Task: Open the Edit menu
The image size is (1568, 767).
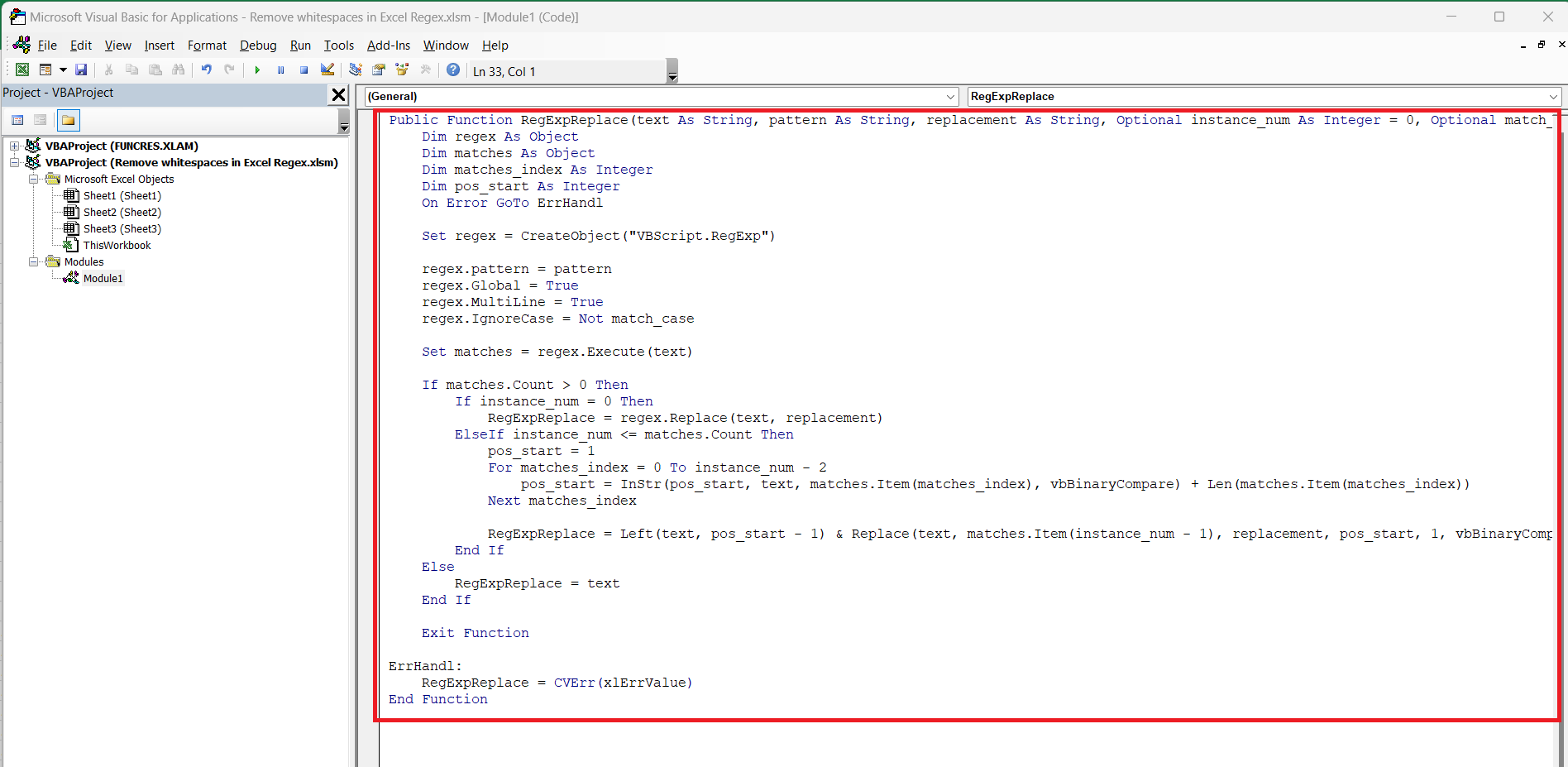Action: click(81, 46)
